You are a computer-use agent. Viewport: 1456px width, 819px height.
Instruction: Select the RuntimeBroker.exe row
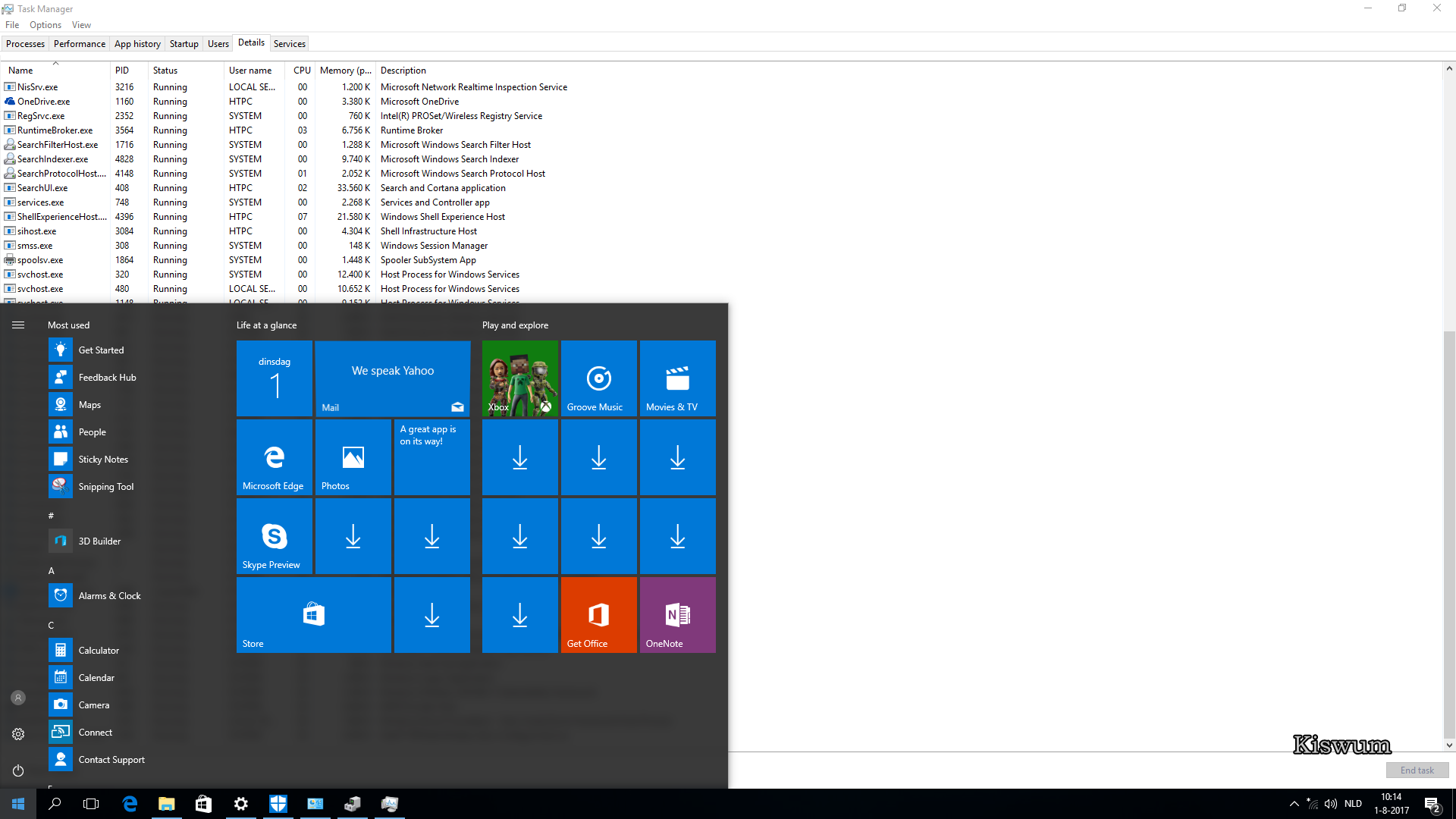(x=722, y=130)
